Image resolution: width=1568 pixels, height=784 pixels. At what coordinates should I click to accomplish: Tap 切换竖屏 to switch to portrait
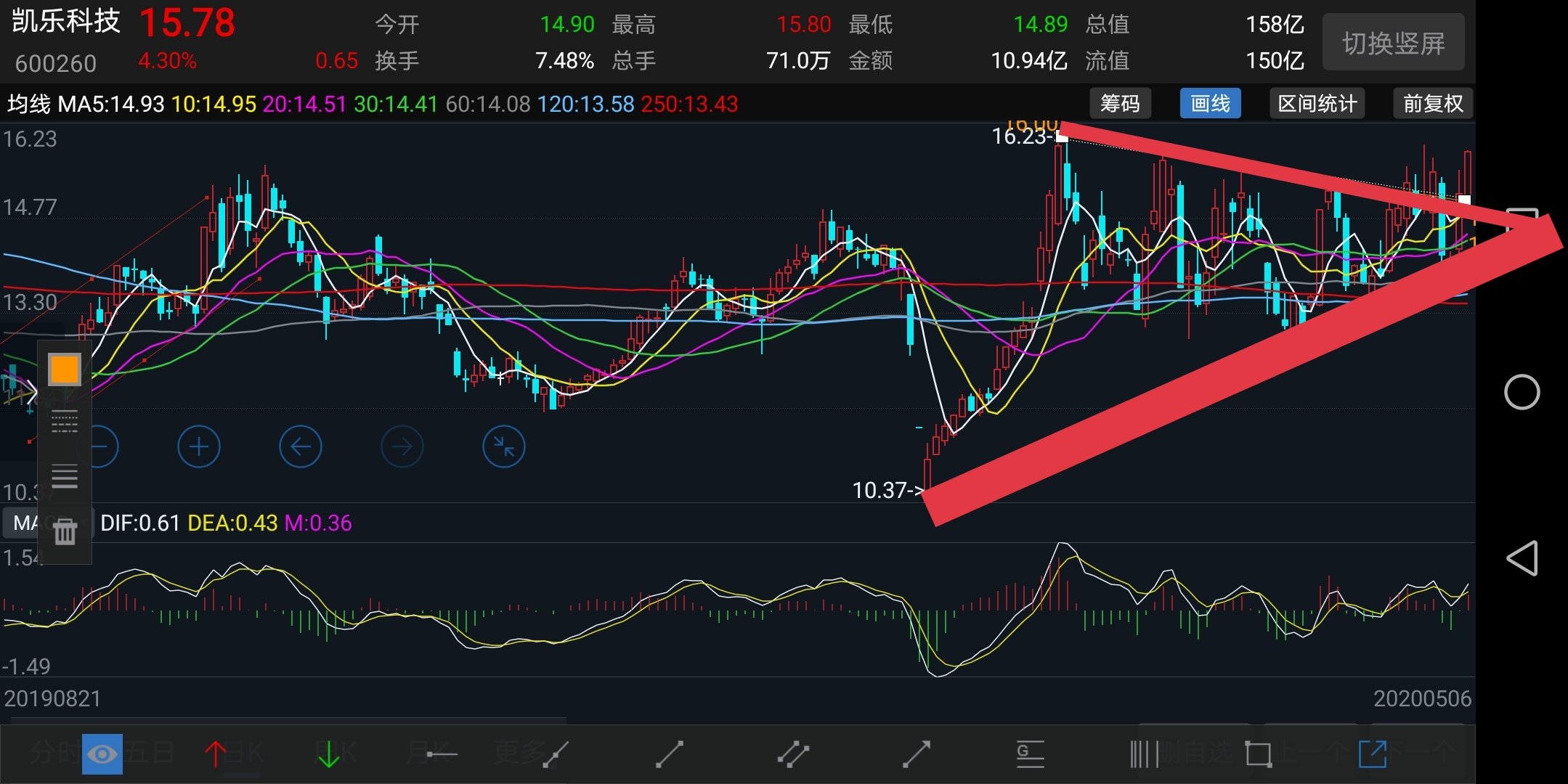point(1393,43)
